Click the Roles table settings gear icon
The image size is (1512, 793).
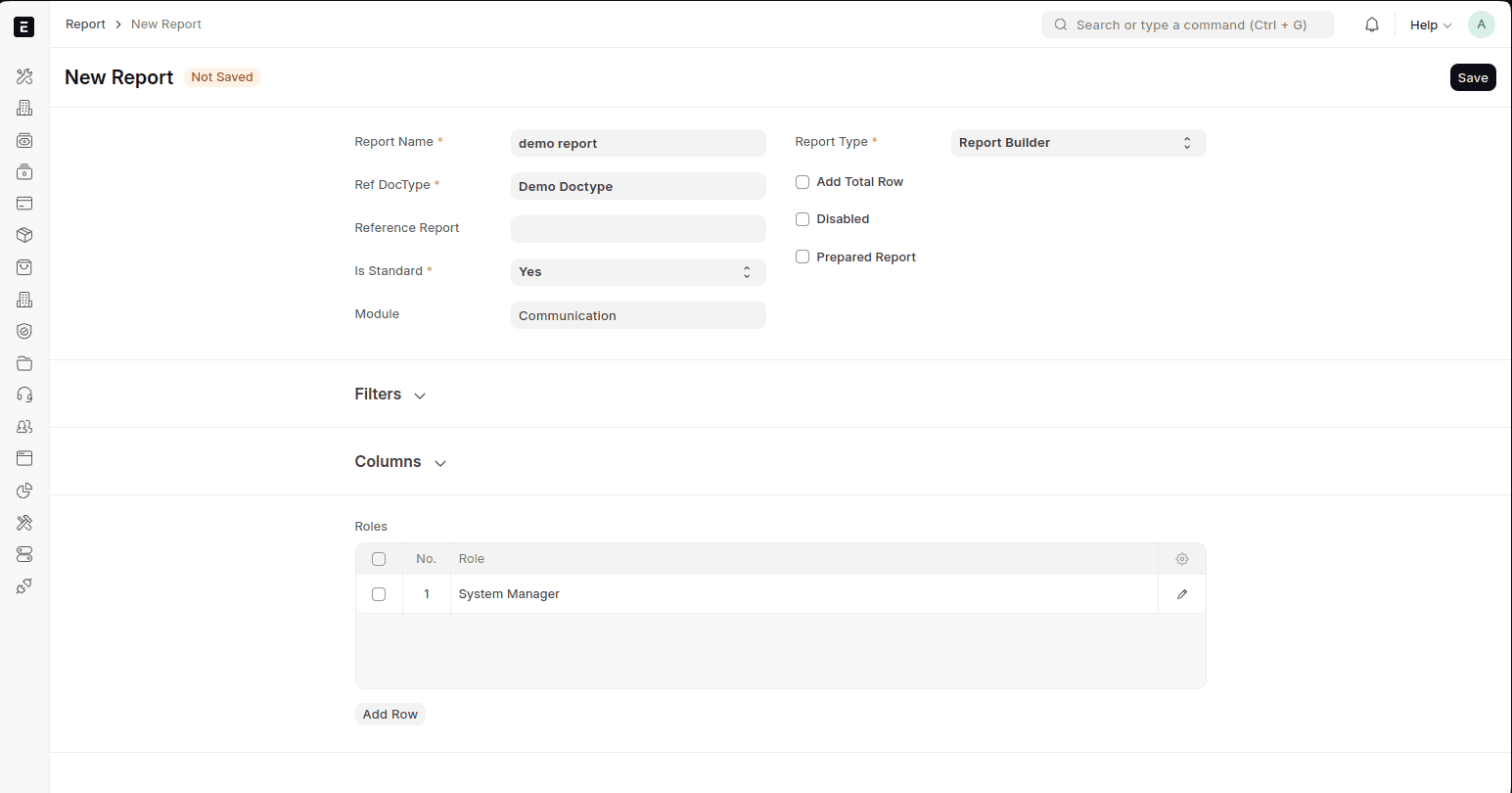(x=1182, y=559)
